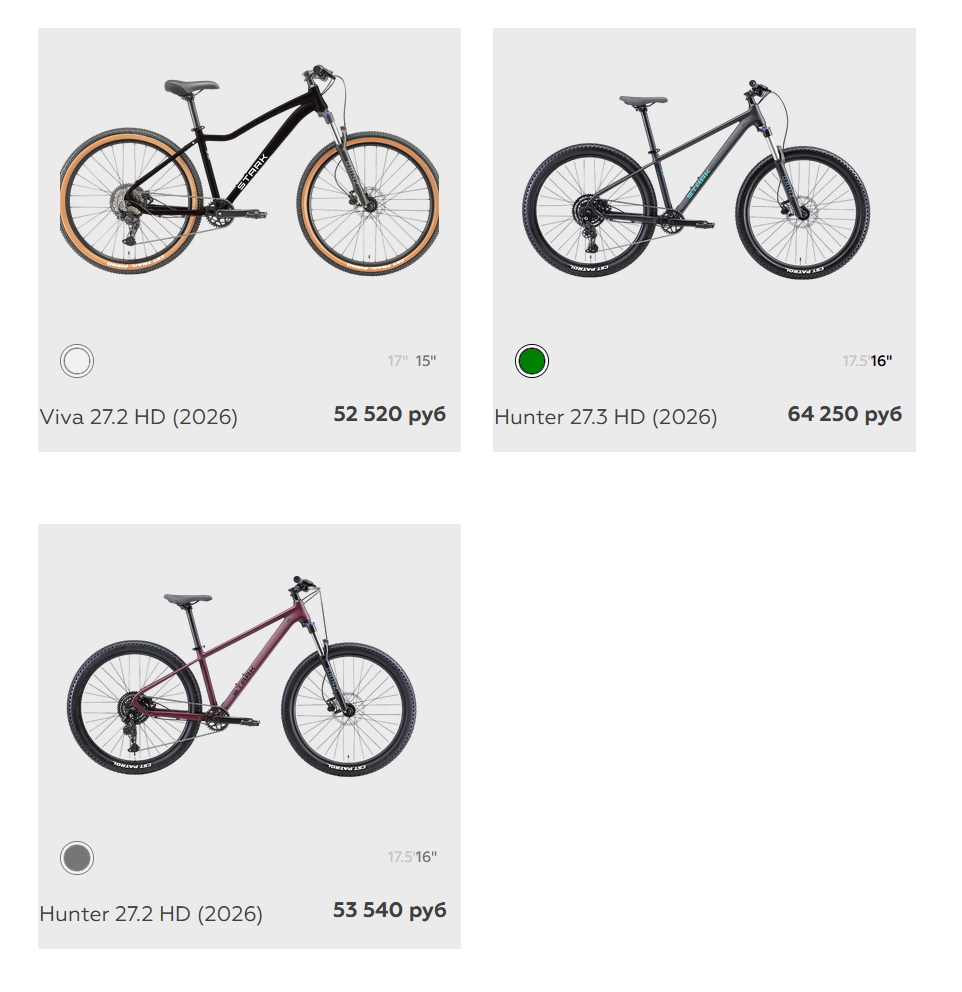Choose the 17.5" frame size on Hunter 27.3
962x992 pixels.
pos(856,361)
